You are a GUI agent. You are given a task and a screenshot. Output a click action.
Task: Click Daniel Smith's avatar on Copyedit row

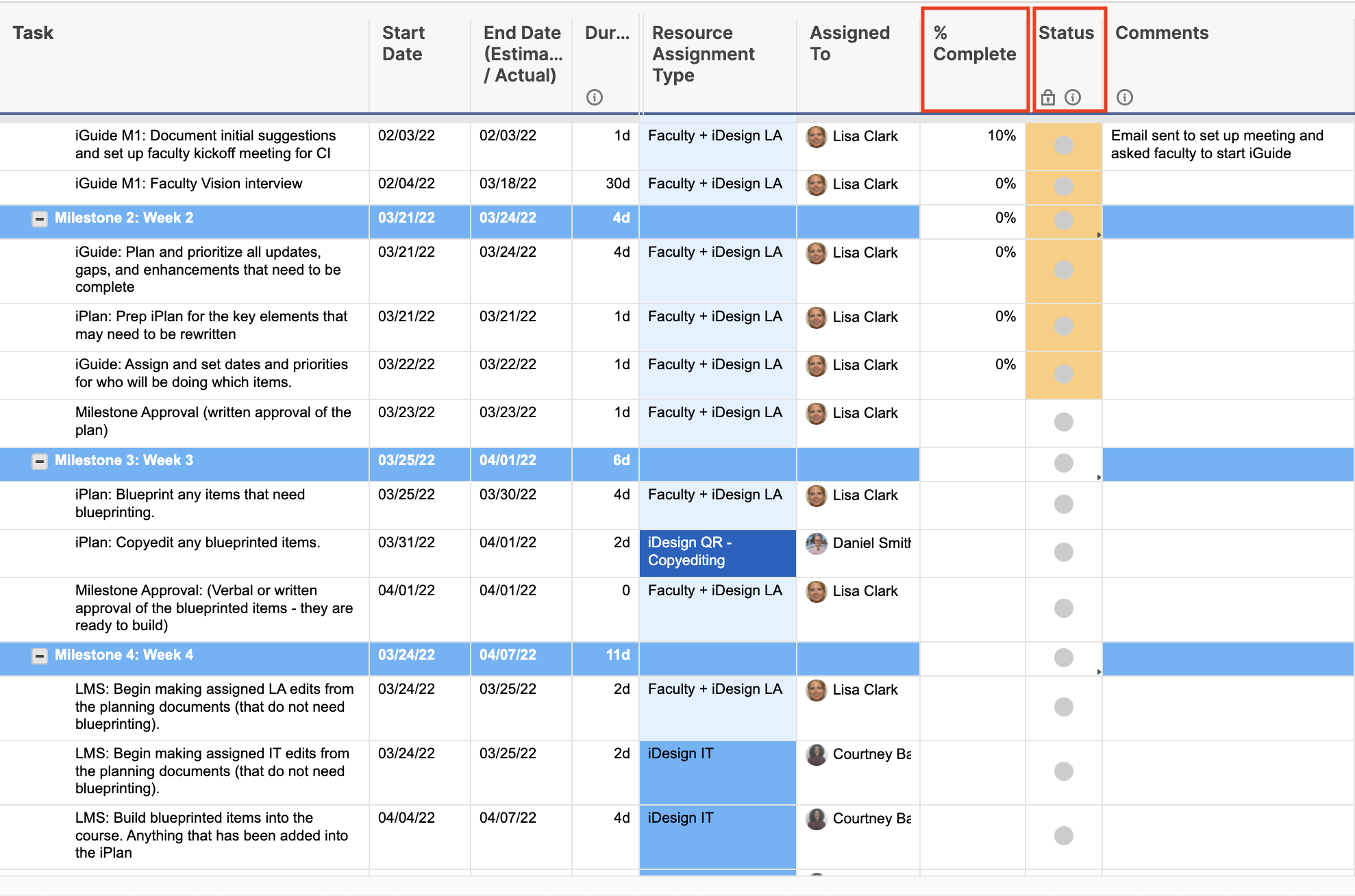click(816, 543)
